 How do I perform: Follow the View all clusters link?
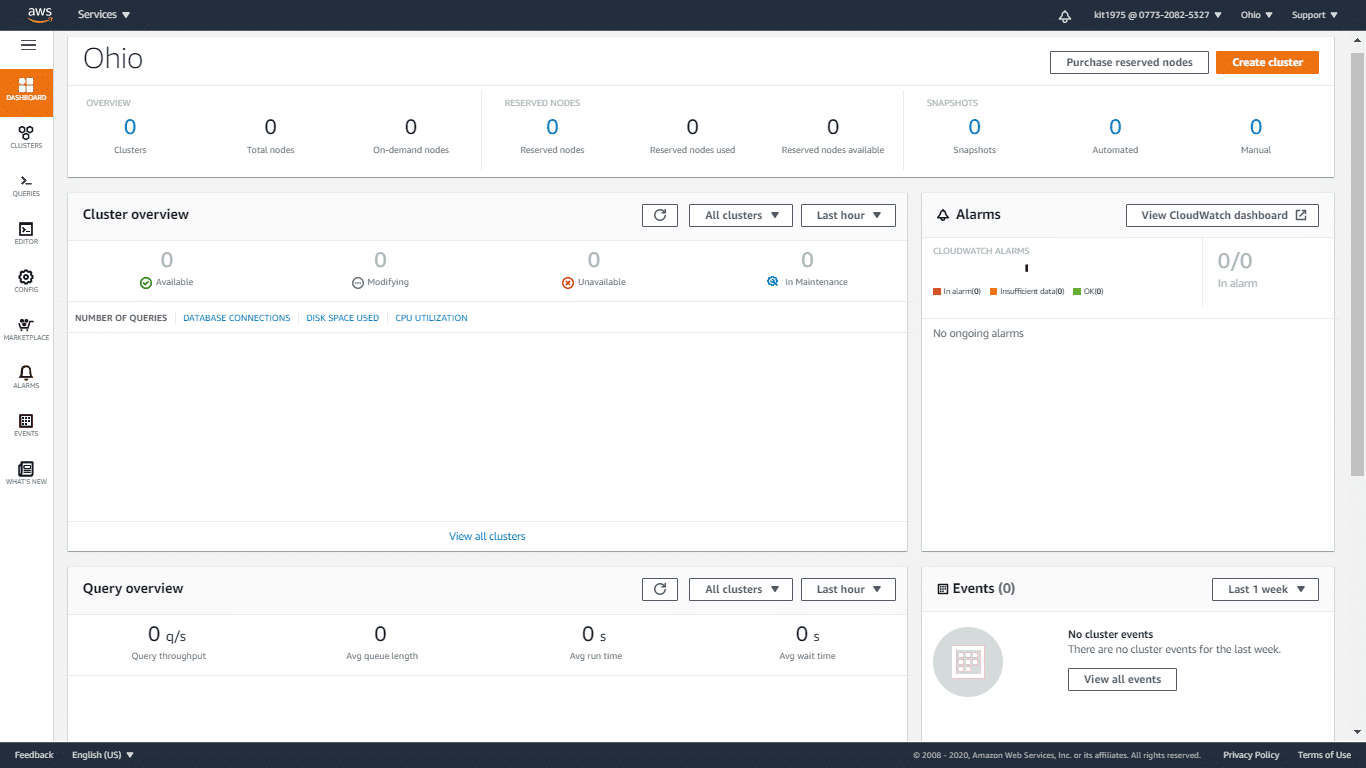pyautogui.click(x=487, y=536)
